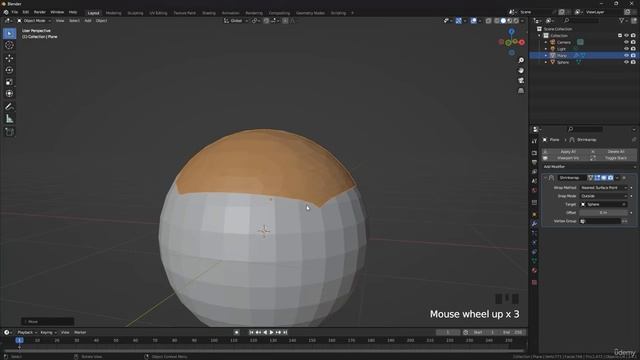
Task: Open the Snap Mode dropdown
Action: click(x=604, y=196)
